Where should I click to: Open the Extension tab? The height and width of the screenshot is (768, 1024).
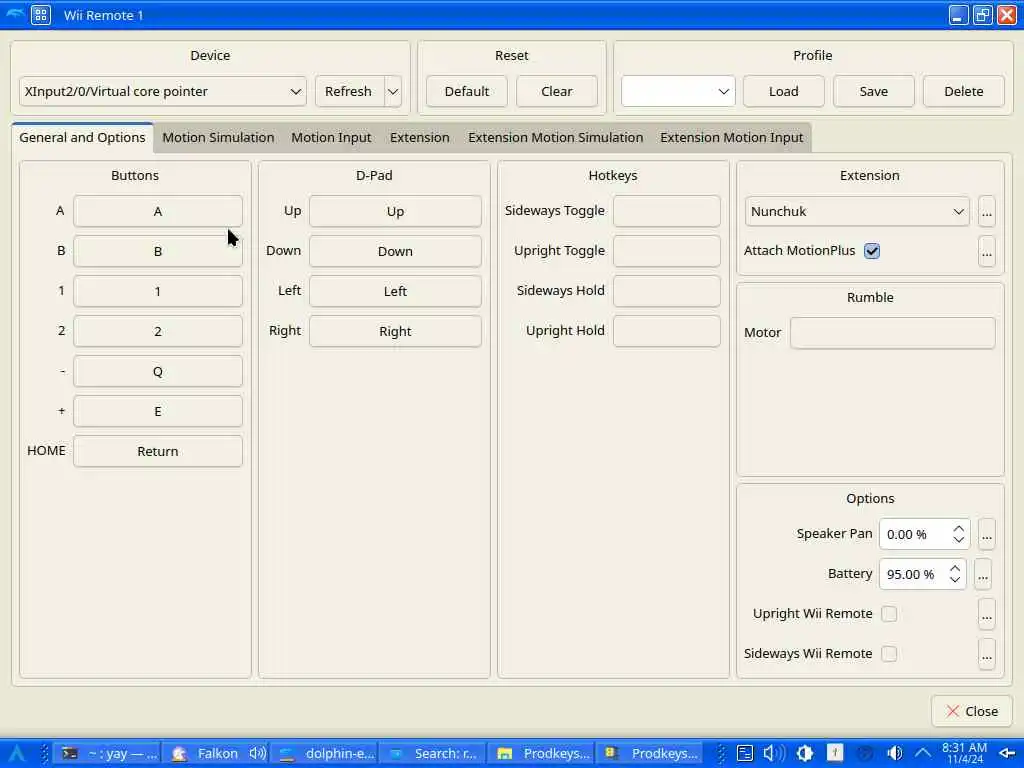click(420, 138)
